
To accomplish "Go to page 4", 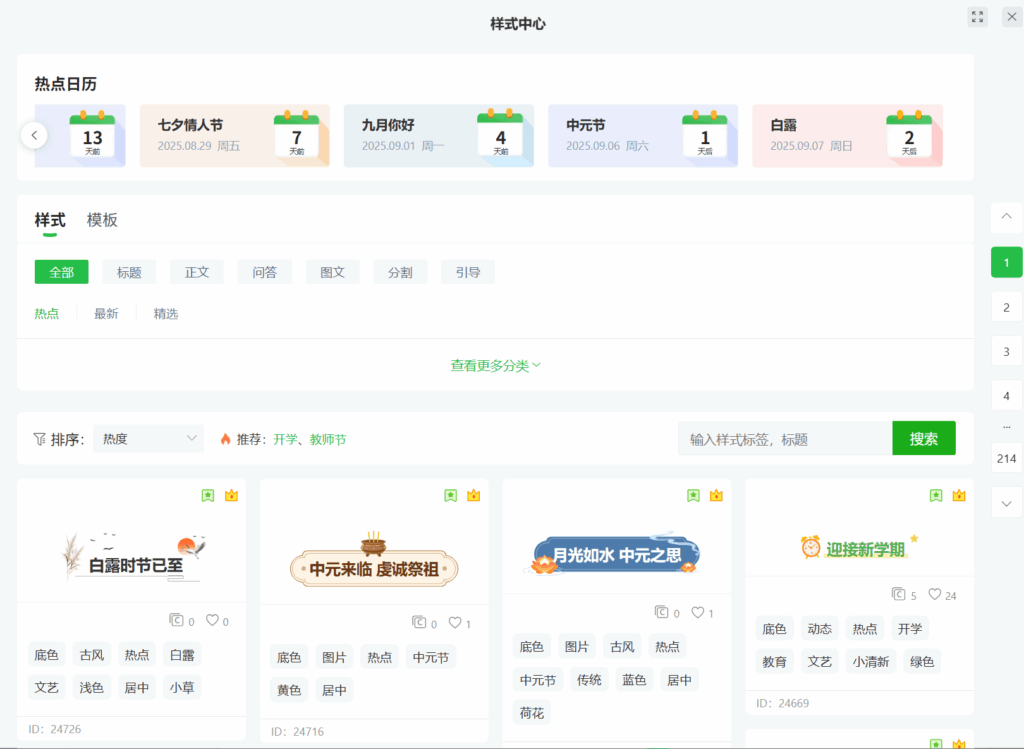I will [x=1006, y=396].
